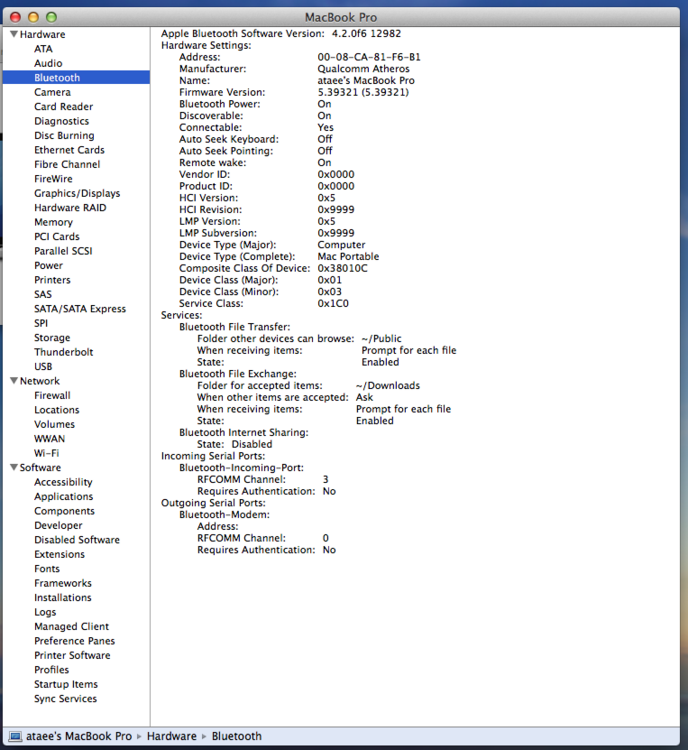
Task: Click the MacBook computer icon in path bar
Action: coord(15,736)
